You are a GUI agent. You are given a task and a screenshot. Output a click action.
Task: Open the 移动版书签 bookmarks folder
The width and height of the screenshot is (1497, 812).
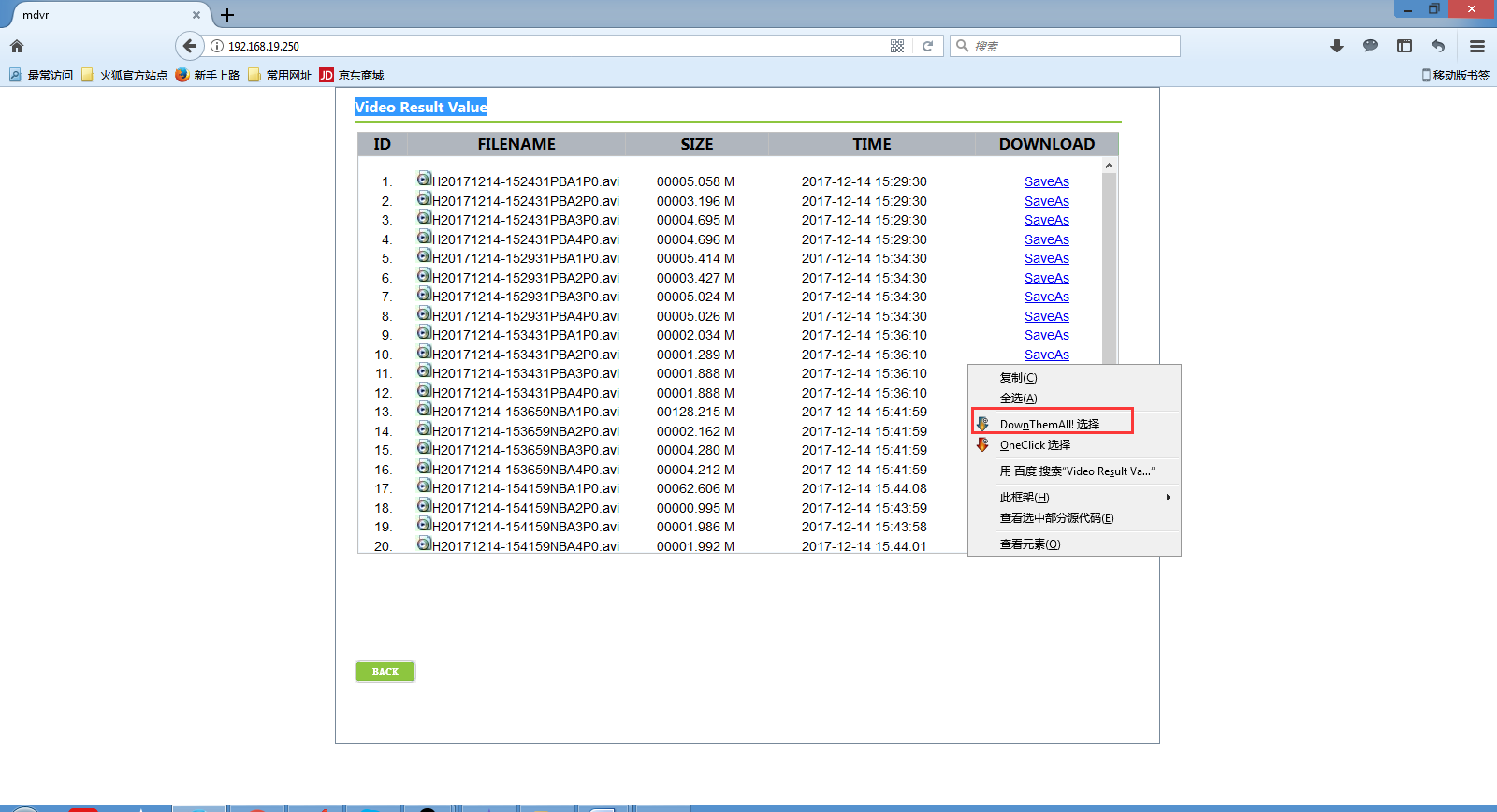(1456, 75)
